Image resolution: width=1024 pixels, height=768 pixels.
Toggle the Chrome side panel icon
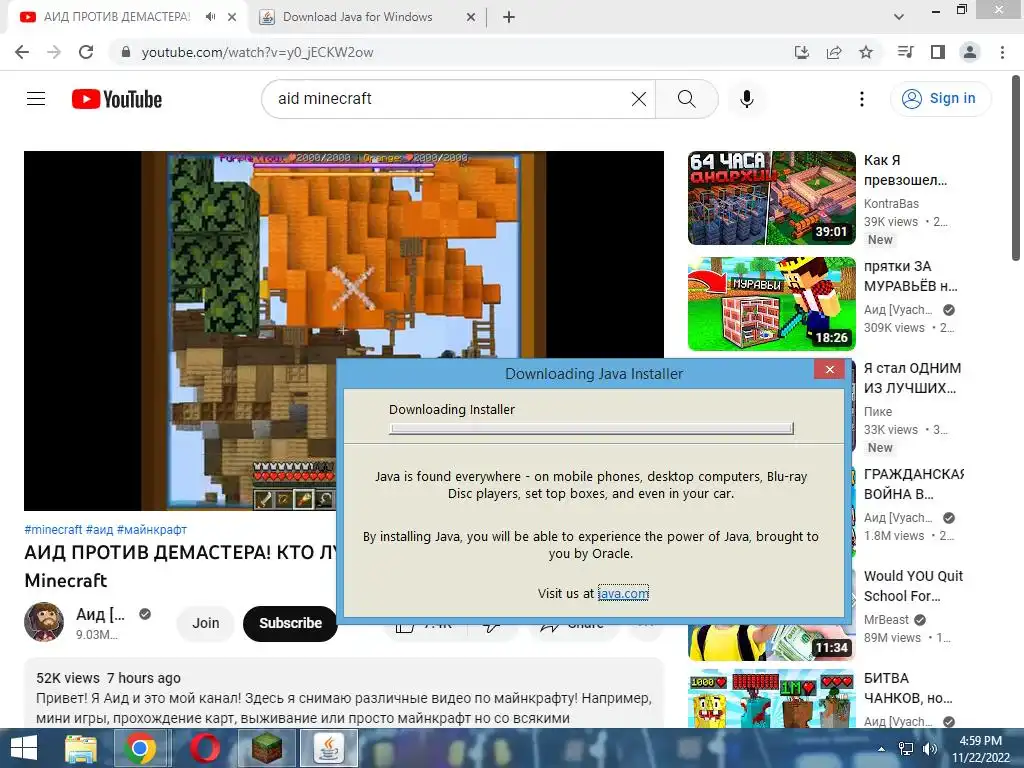(x=938, y=52)
